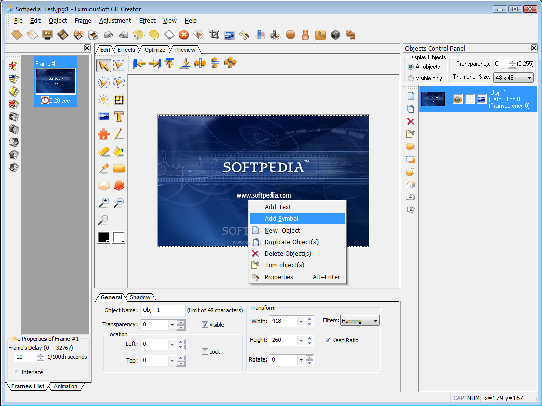
Task: Select the eraser tool
Action: click(x=104, y=151)
